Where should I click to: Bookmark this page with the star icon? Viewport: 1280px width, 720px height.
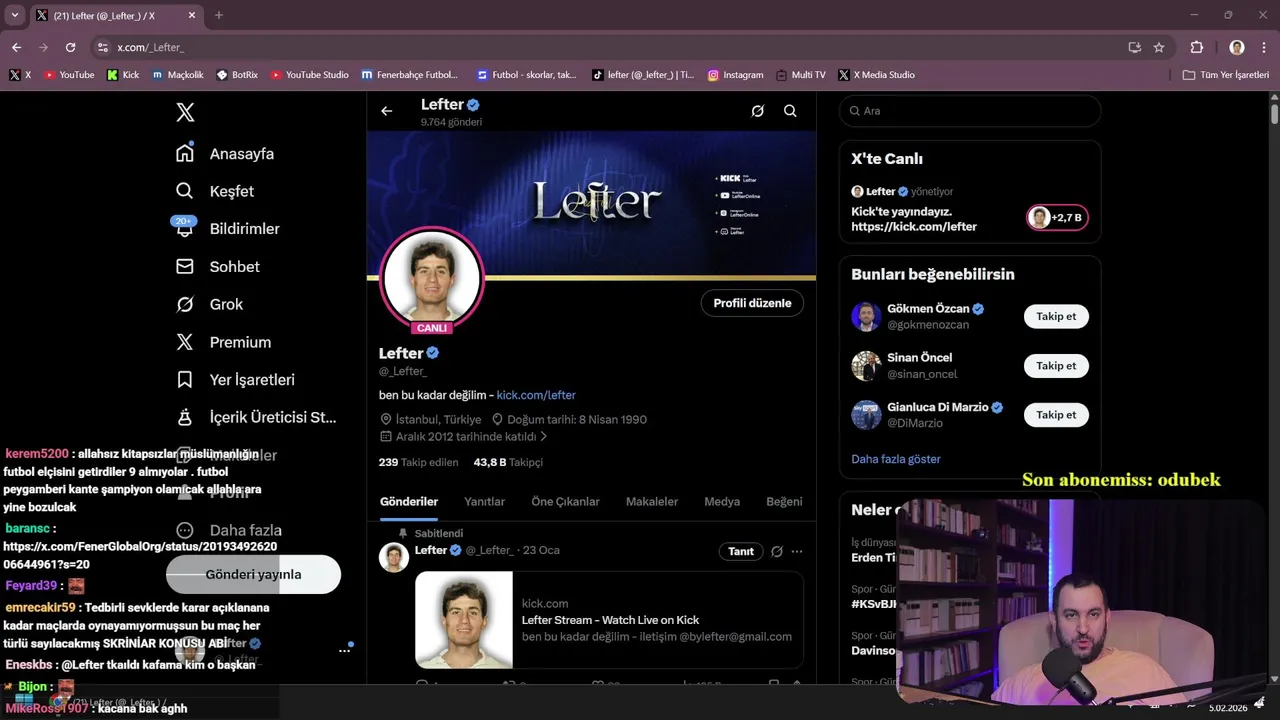point(1159,47)
